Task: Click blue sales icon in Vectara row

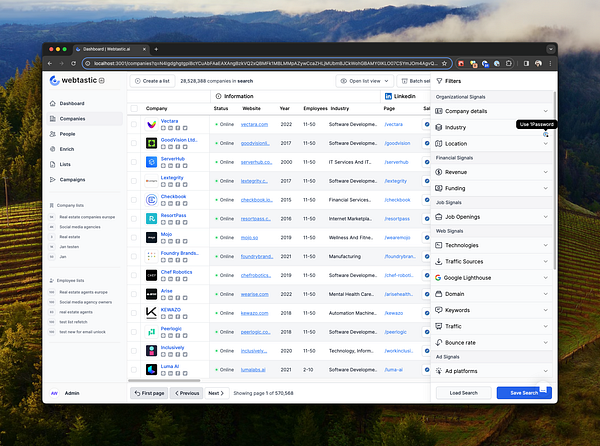Action: [x=427, y=124]
